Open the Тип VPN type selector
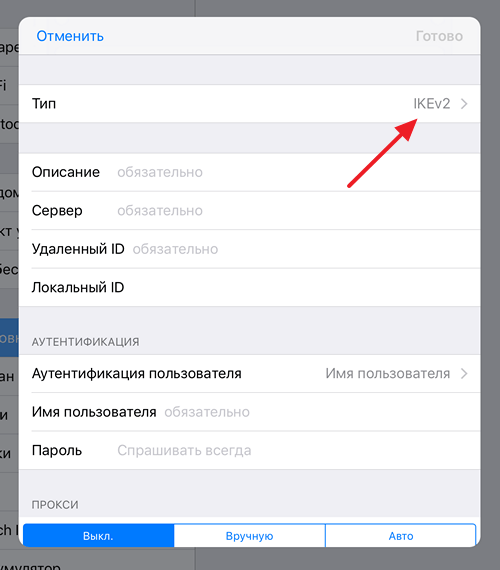Screen dimensions: 500x570 click(x=249, y=104)
